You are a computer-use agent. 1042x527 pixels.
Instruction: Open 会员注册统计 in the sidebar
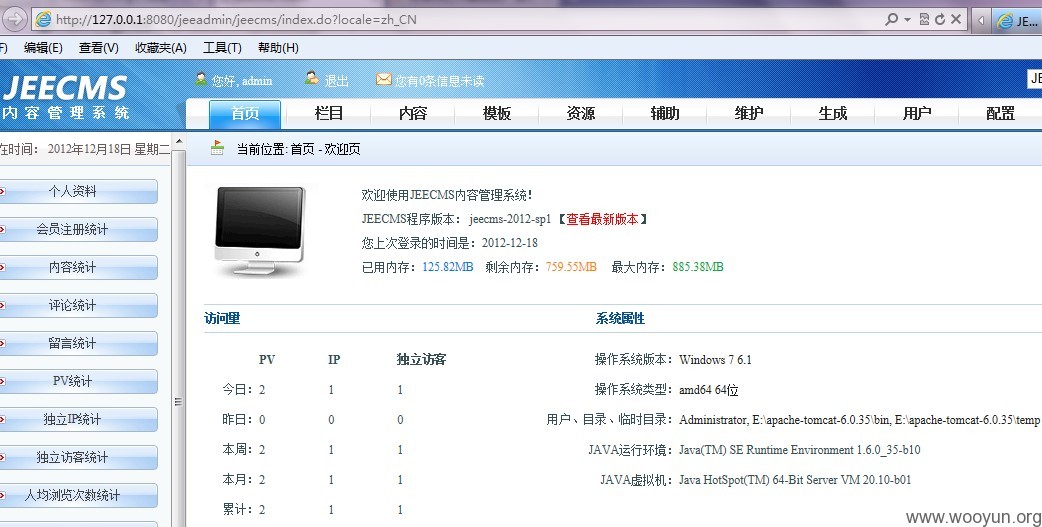click(x=78, y=229)
